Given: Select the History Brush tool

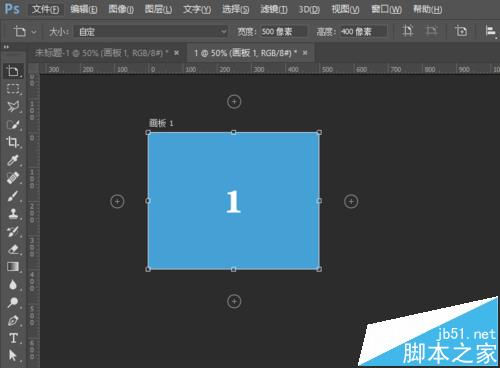Looking at the screenshot, I should [x=13, y=231].
